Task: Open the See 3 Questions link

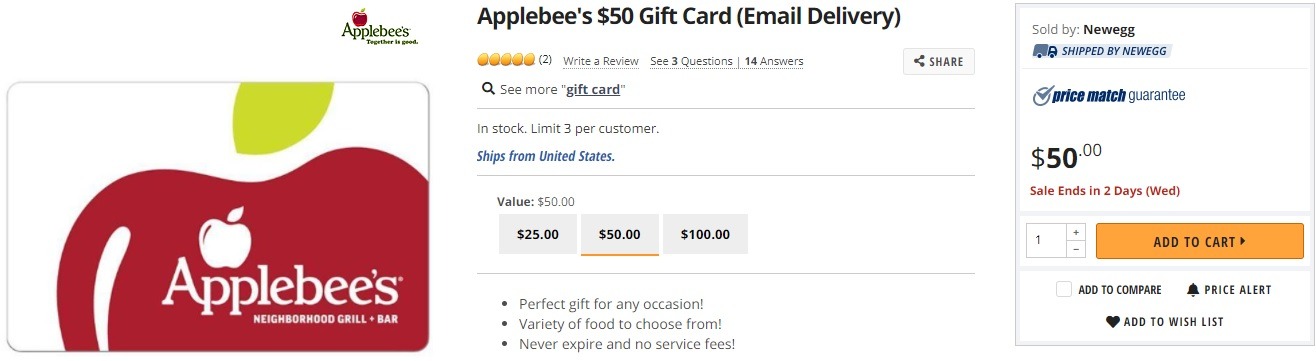Action: [691, 62]
